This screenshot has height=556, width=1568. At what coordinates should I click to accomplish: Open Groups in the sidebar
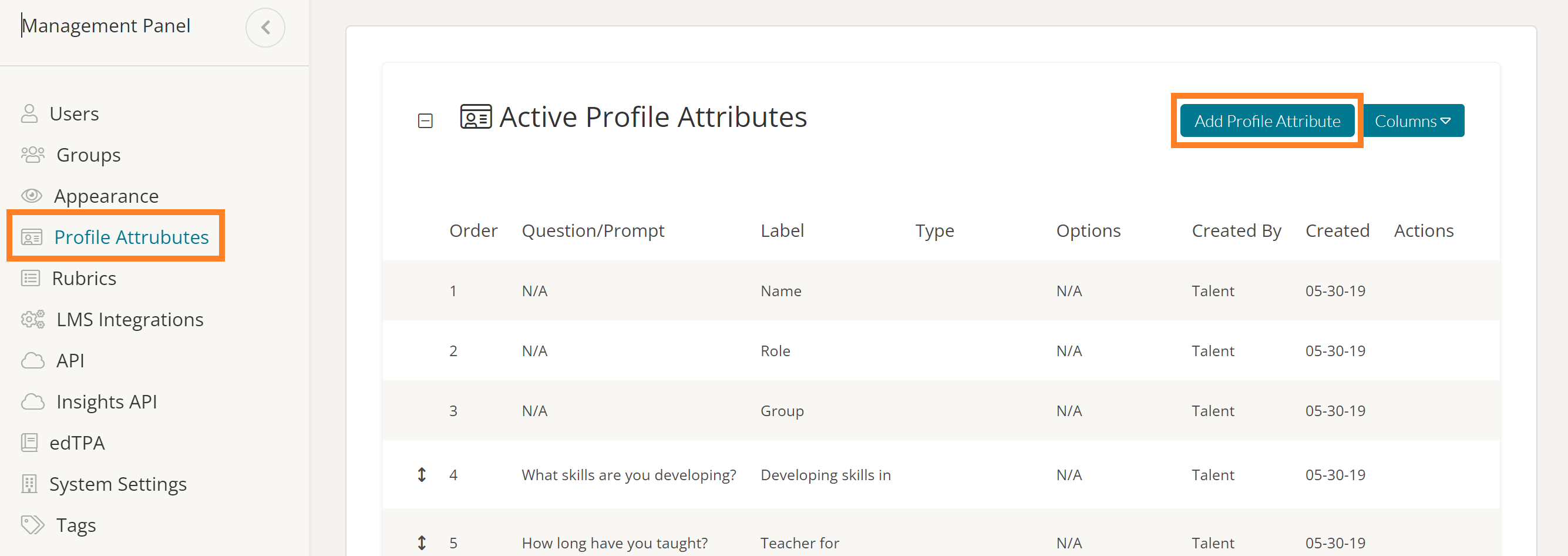pyautogui.click(x=88, y=155)
